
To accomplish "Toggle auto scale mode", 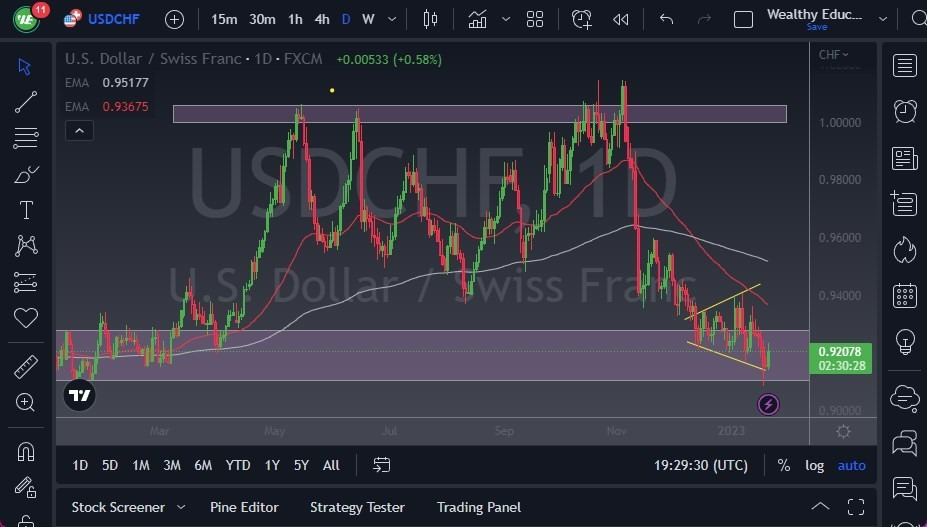I will point(851,465).
